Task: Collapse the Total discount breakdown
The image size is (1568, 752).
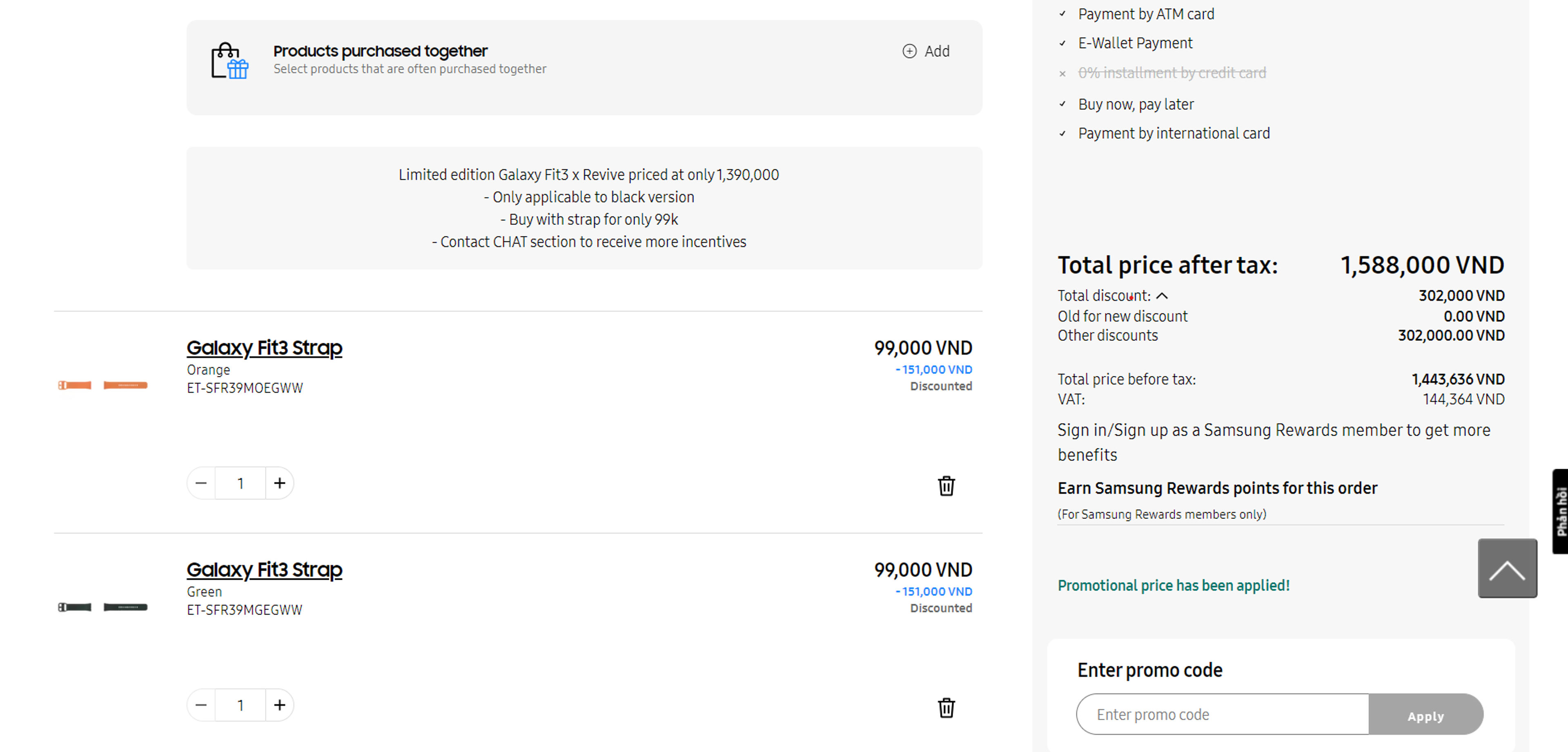Action: (1161, 296)
